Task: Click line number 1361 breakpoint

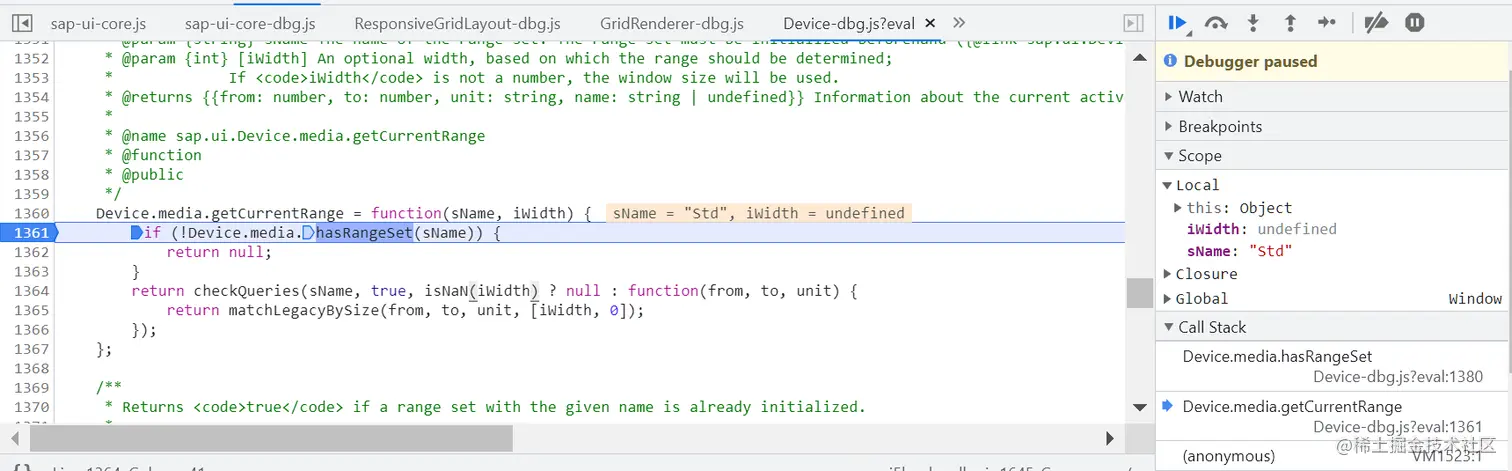Action: (x=30, y=232)
